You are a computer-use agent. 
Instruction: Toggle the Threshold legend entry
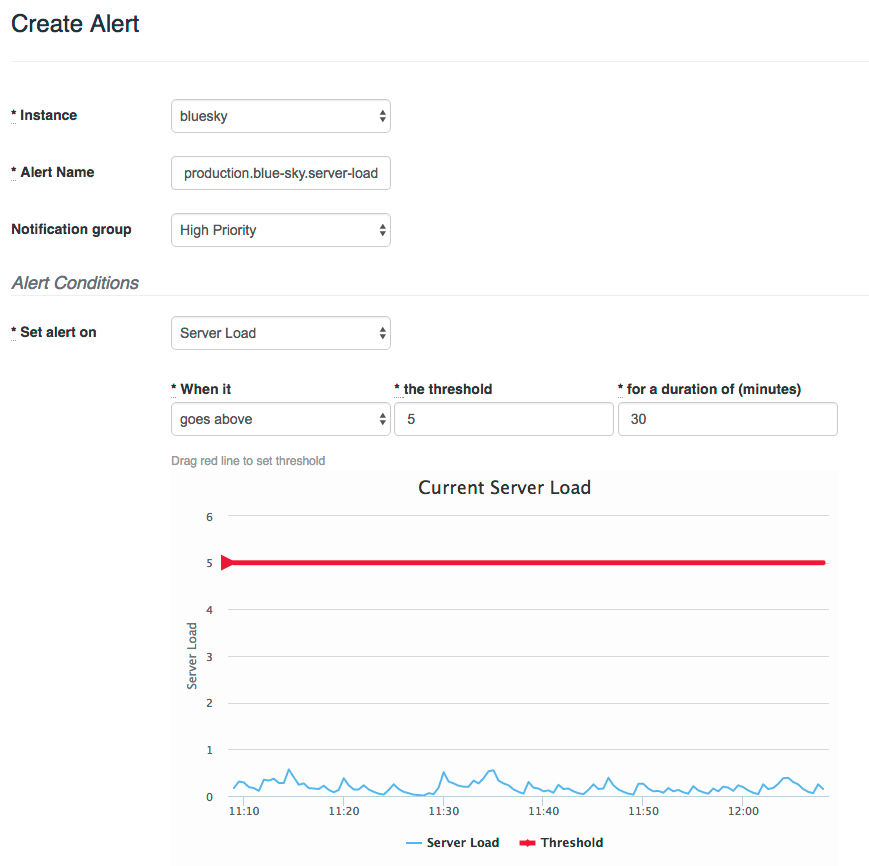(x=571, y=843)
